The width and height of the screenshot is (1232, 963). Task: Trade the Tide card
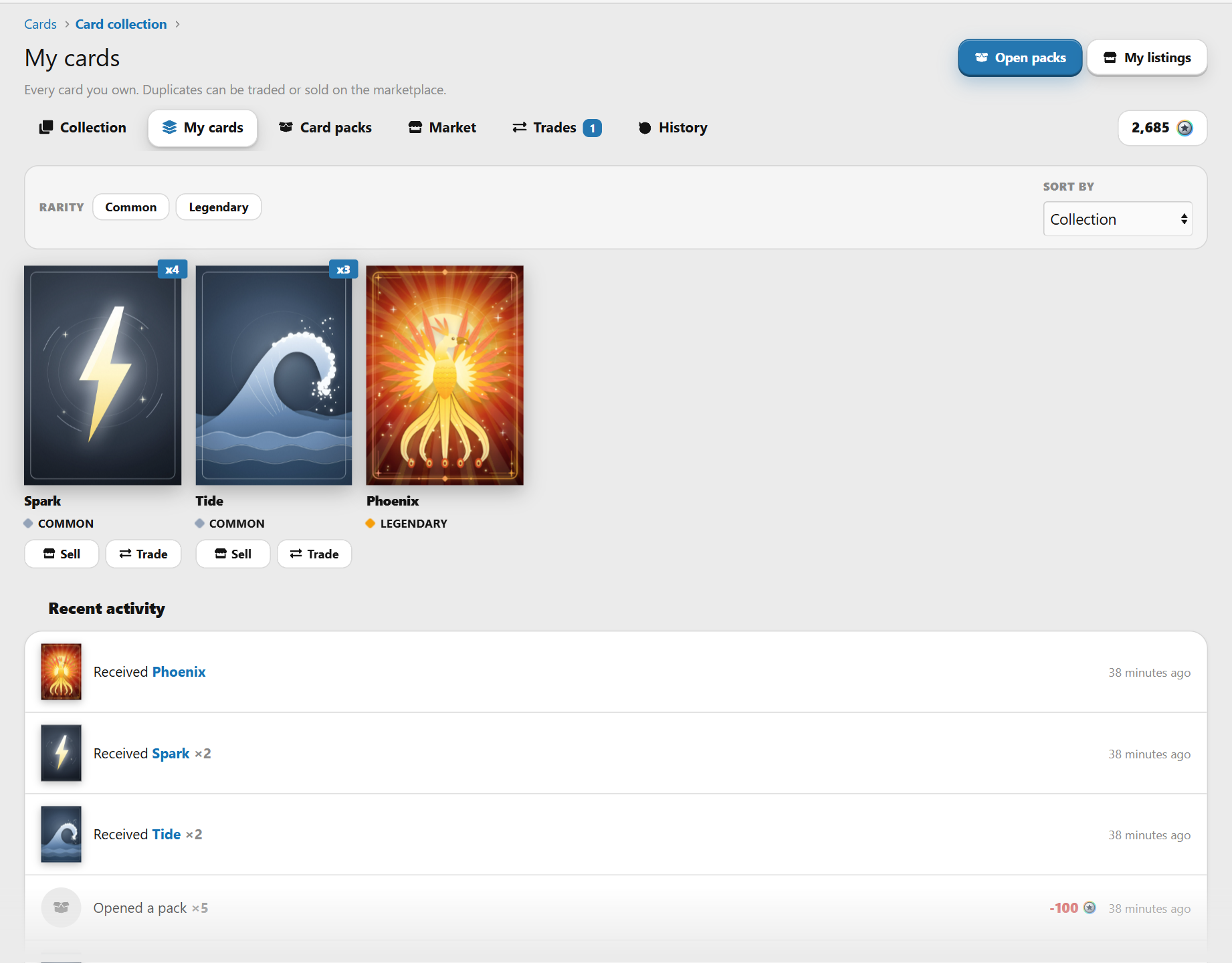coord(314,554)
